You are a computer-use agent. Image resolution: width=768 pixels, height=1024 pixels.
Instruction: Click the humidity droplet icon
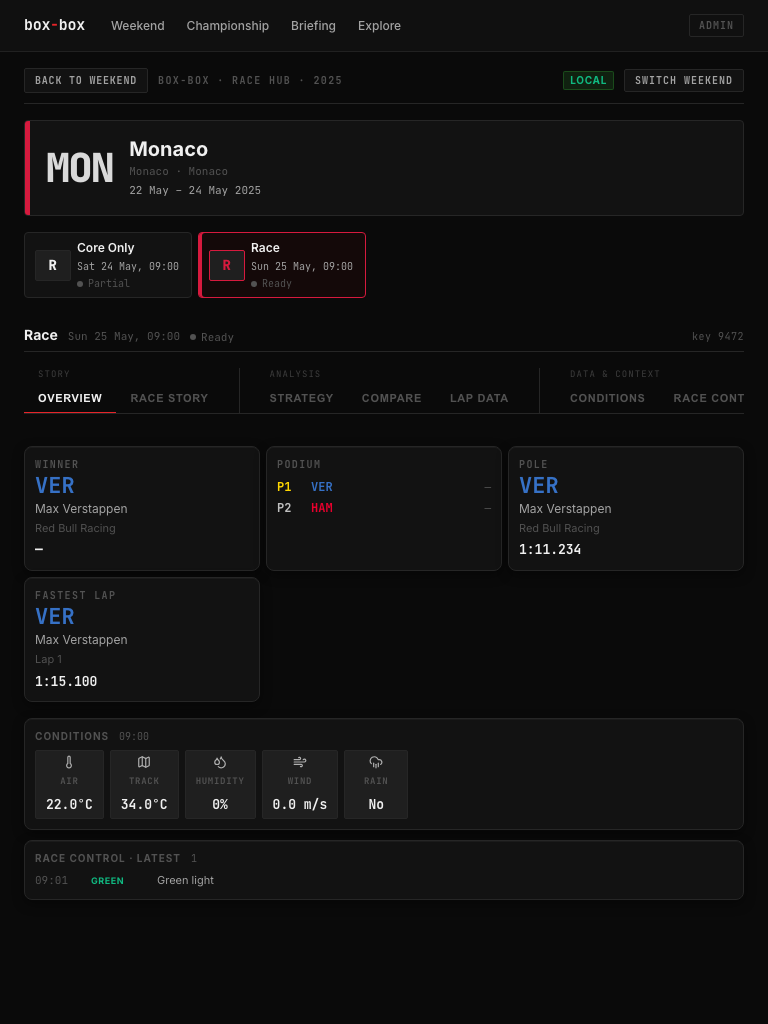point(220,762)
